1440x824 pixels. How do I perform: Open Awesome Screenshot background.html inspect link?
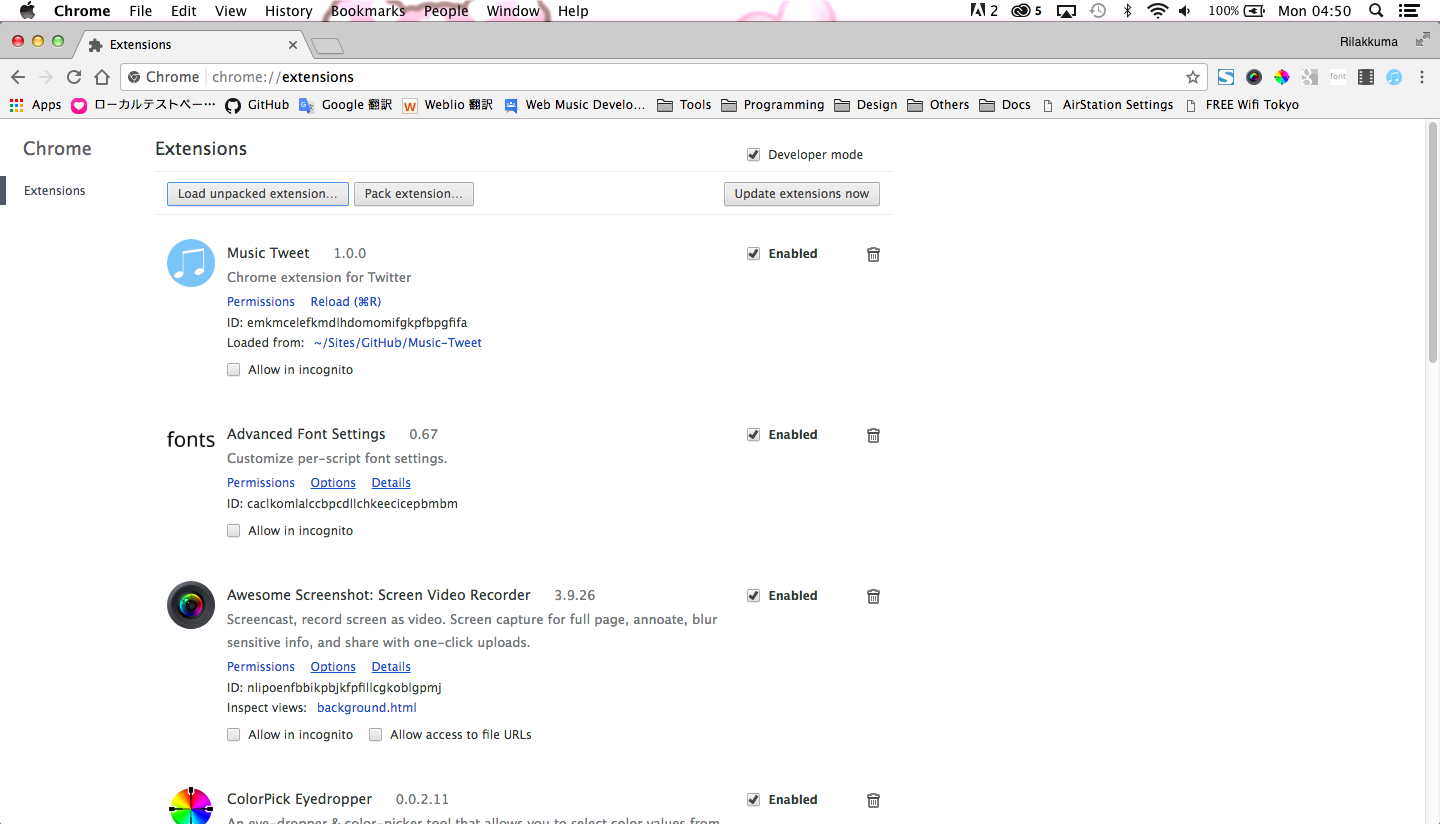[x=367, y=707]
